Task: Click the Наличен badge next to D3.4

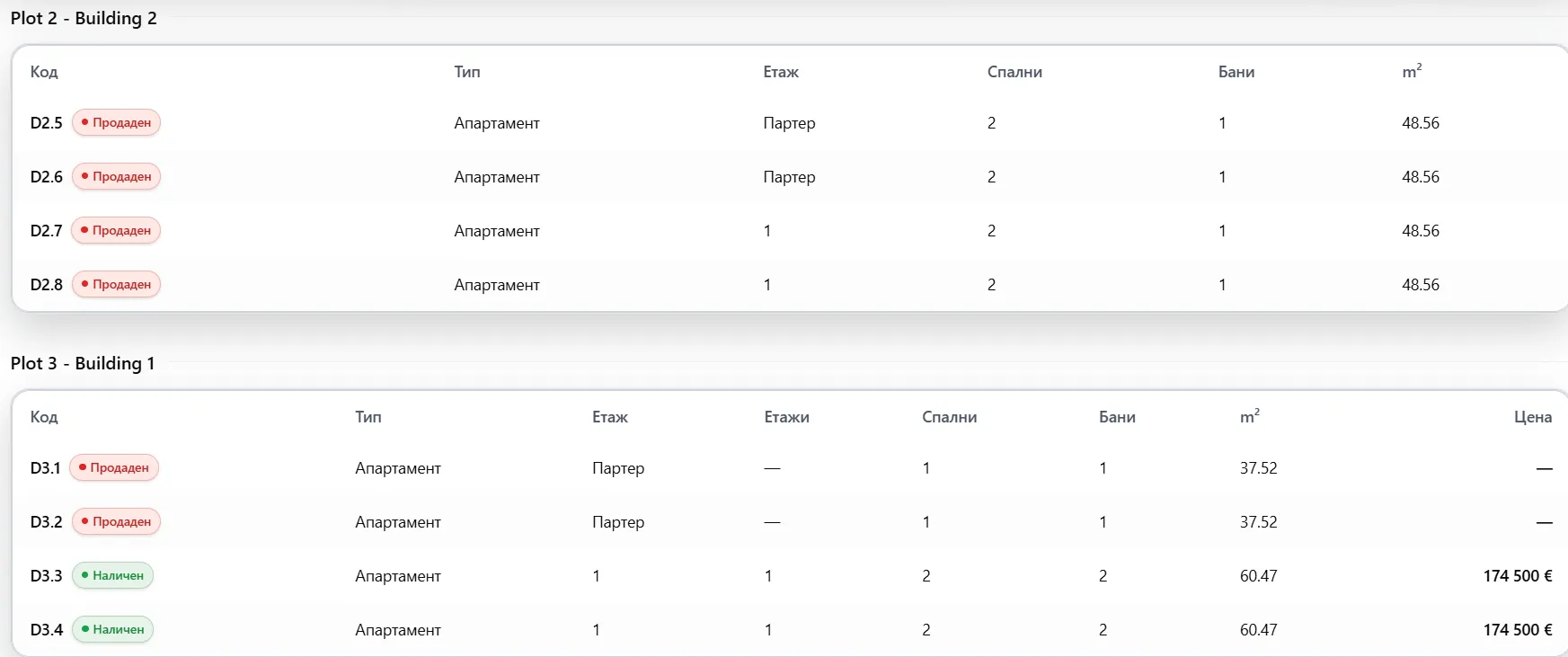Action: (x=112, y=630)
